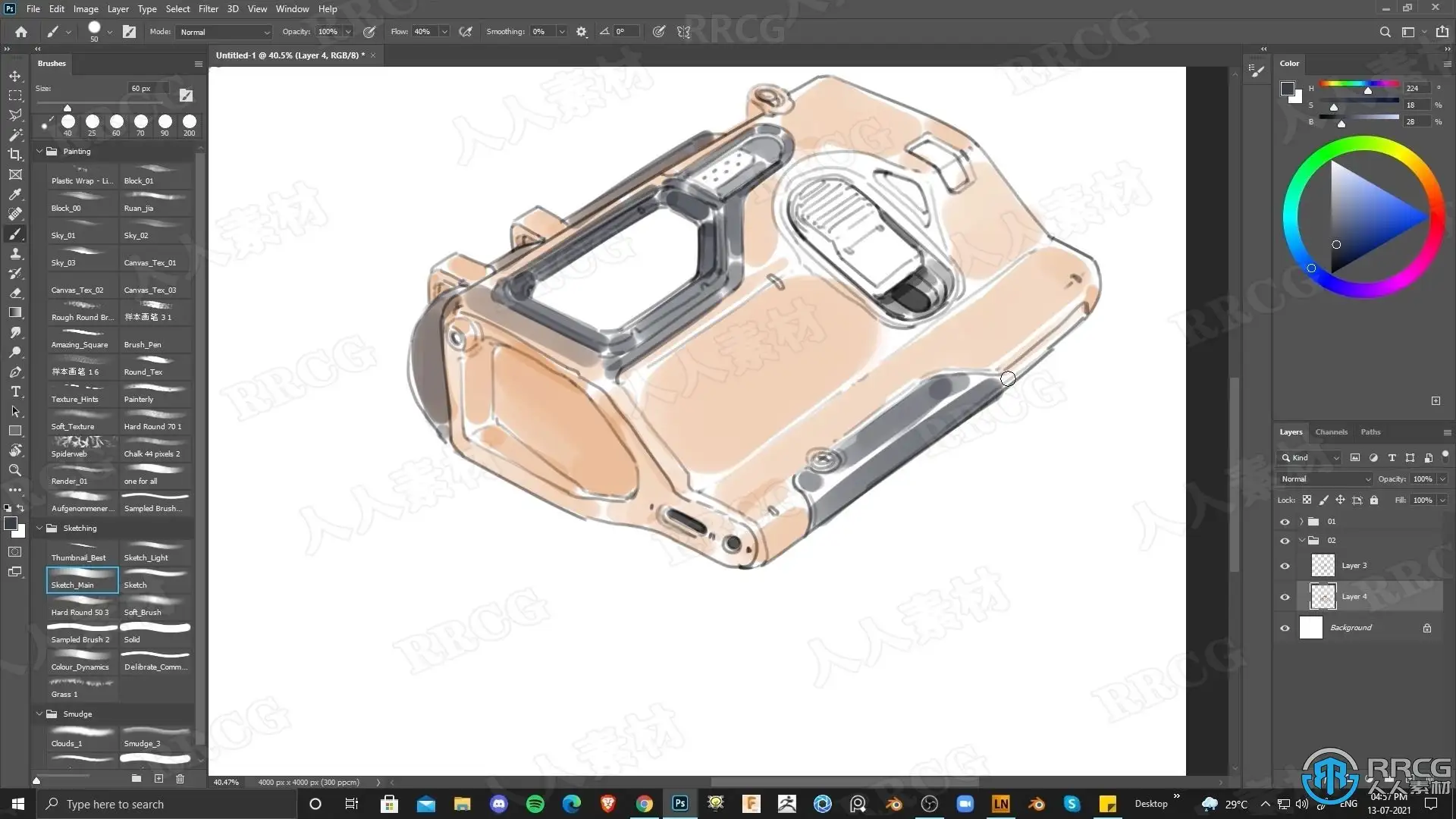Image resolution: width=1456 pixels, height=819 pixels.
Task: Select the Rectangular Marquee tool
Action: 15,96
